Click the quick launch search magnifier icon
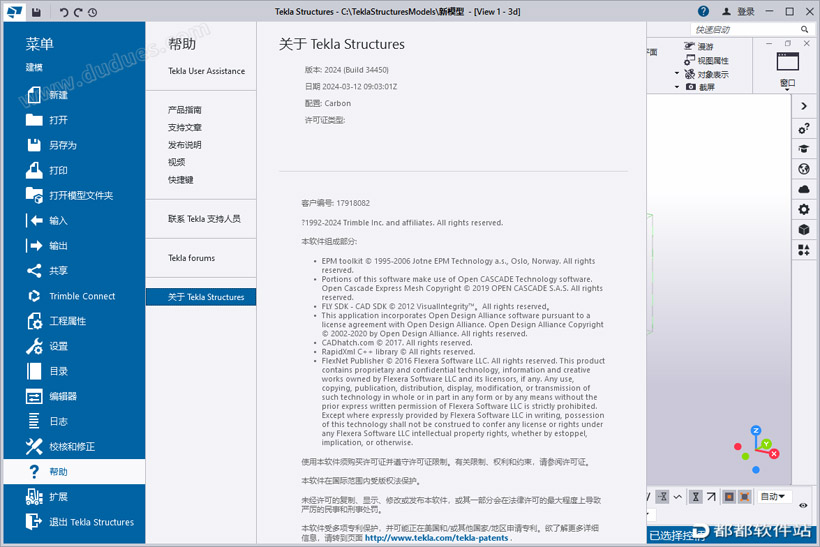The width and height of the screenshot is (820, 547). pyautogui.click(x=804, y=29)
